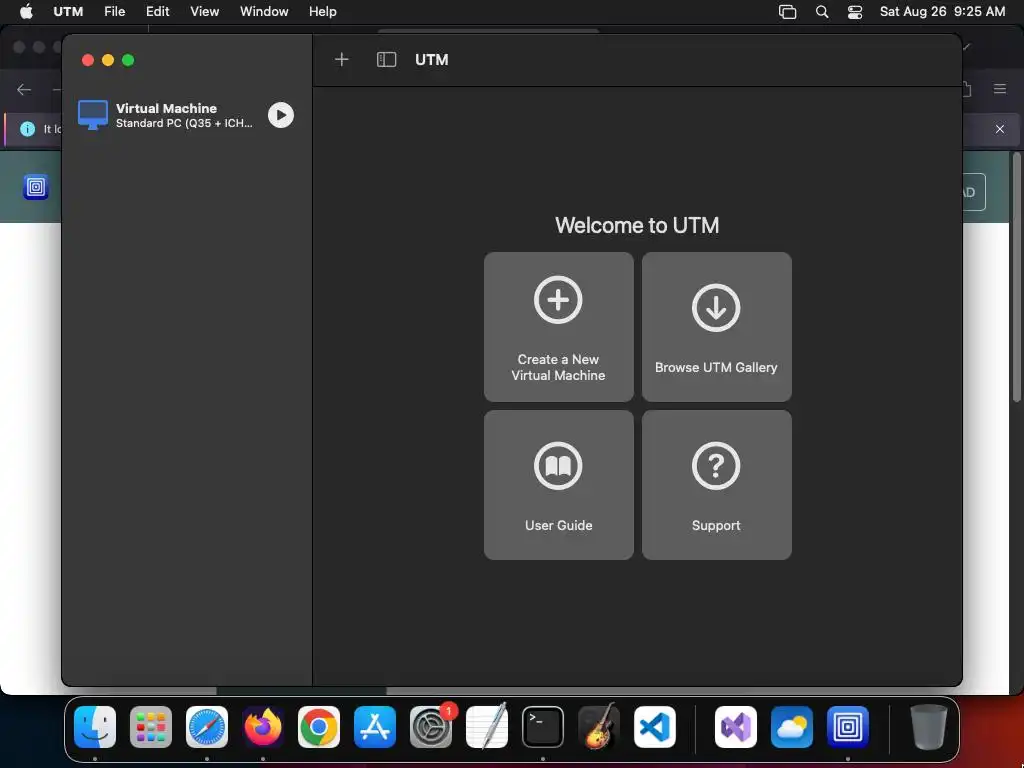Open Browse UTM Gallery card
Image resolution: width=1024 pixels, height=768 pixels.
coord(716,327)
